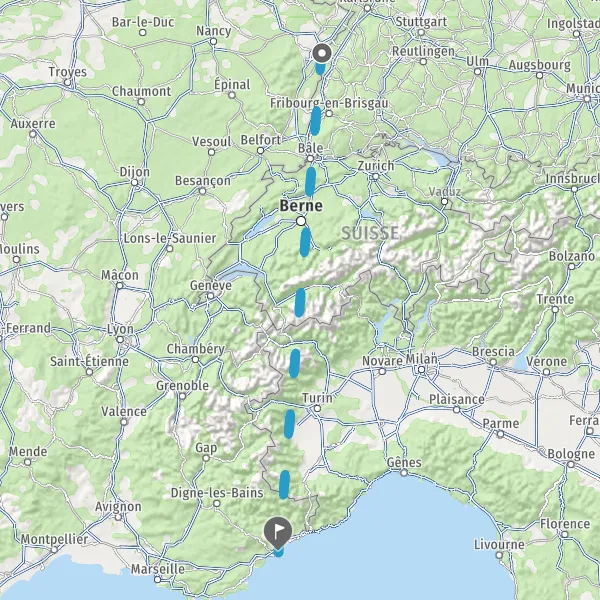Click the Marseille city marker
Viewport: 600px width, 600px height.
click(x=158, y=579)
